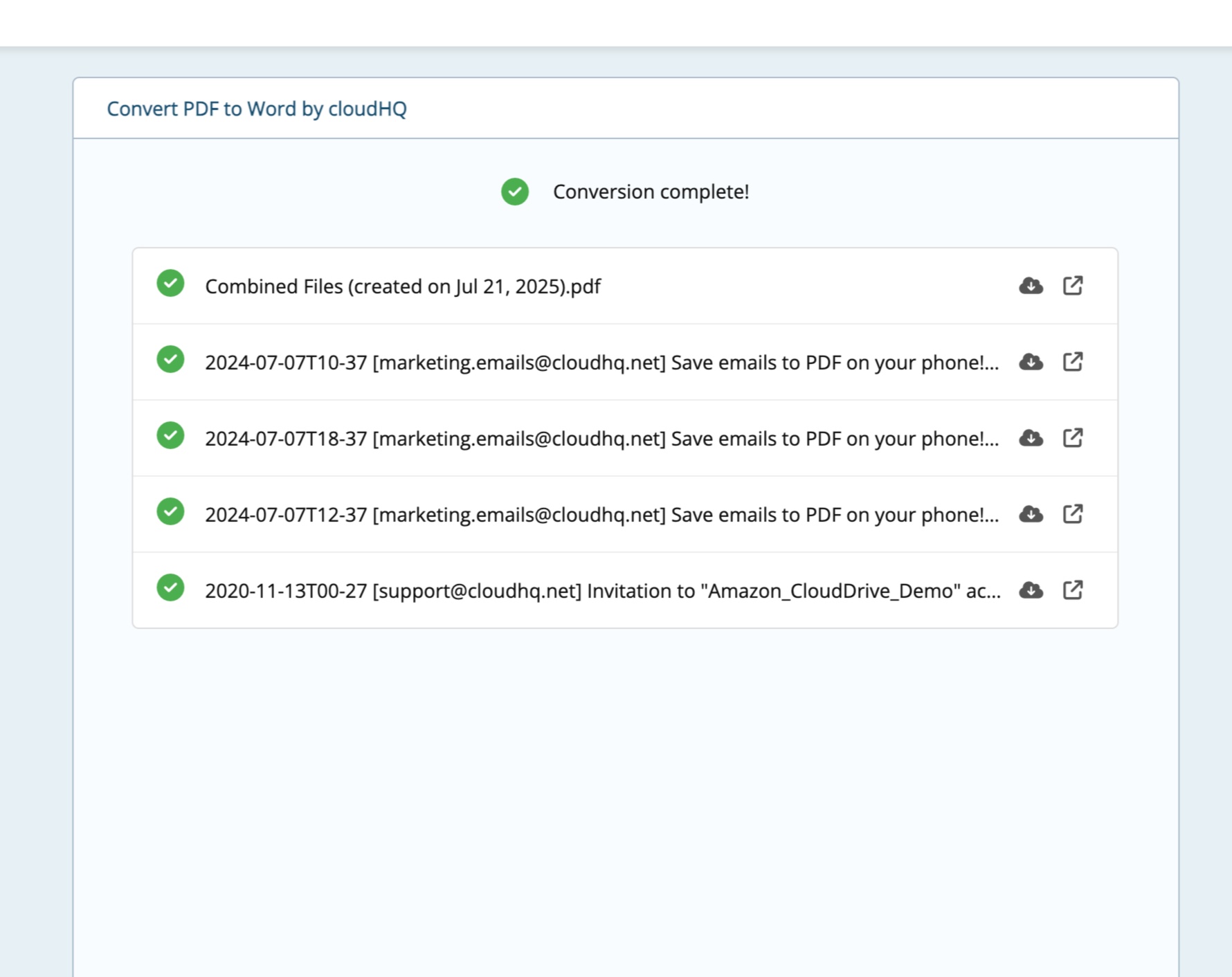Open the 2024-07-07T18-37 file externally
Viewport: 1232px width, 977px height.
[x=1073, y=437]
